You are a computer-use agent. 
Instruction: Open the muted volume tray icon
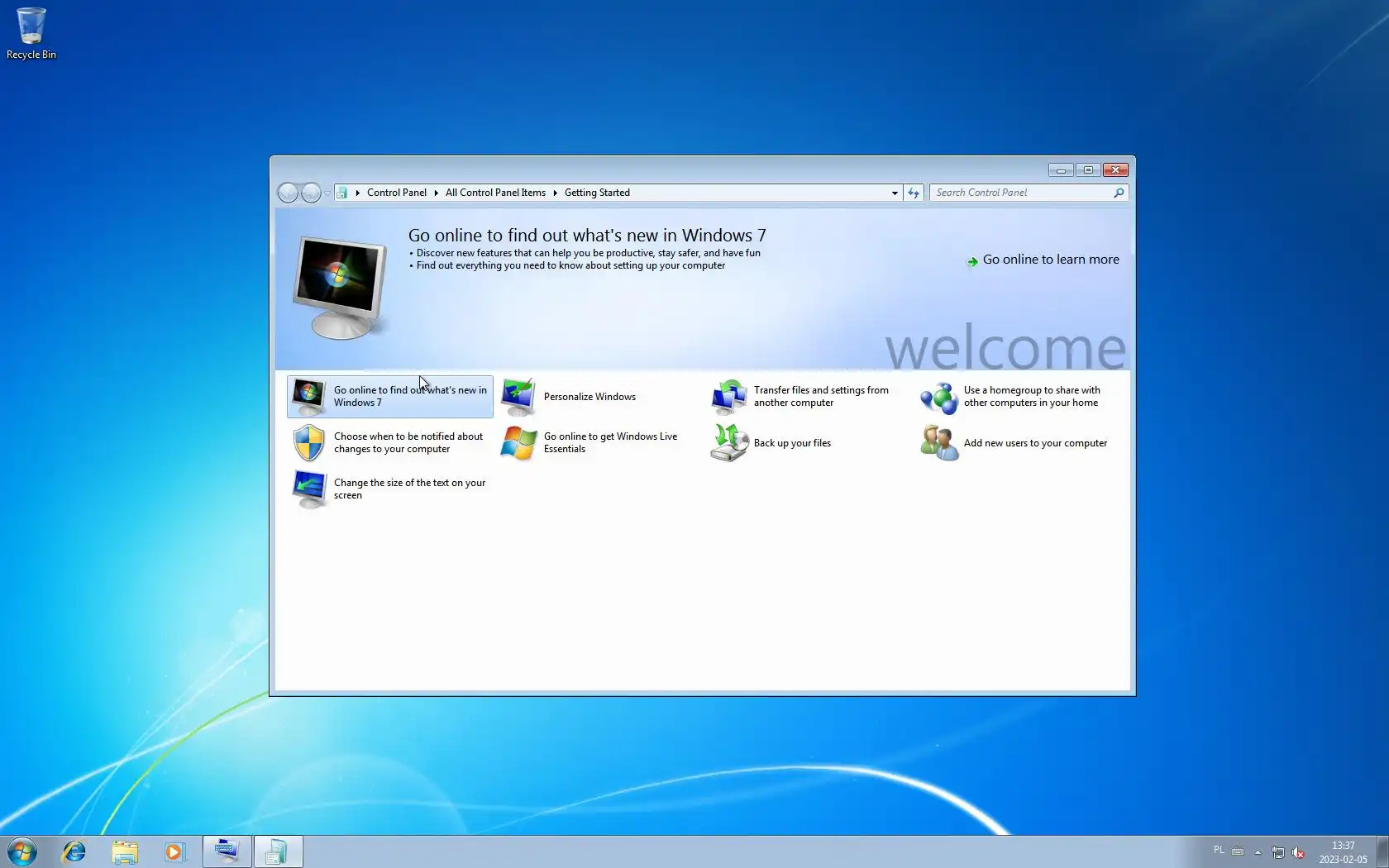click(x=1298, y=852)
